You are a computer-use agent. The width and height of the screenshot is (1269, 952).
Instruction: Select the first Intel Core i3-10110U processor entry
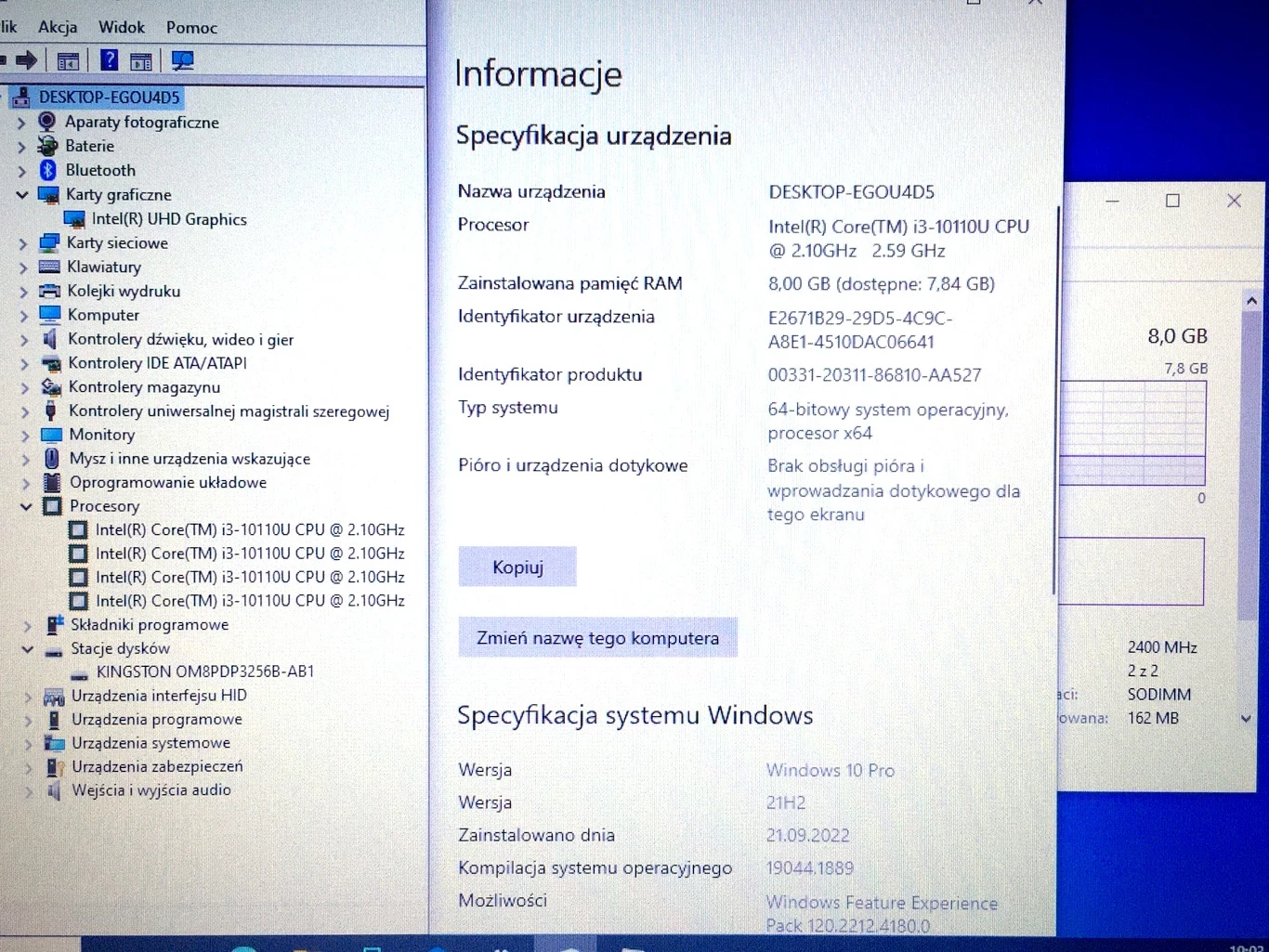[250, 529]
